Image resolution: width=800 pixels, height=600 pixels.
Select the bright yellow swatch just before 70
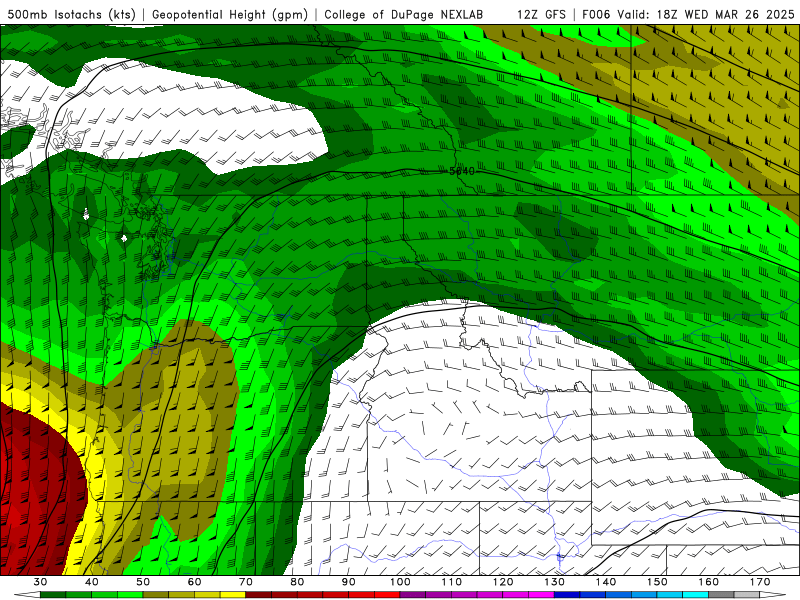[233, 595]
